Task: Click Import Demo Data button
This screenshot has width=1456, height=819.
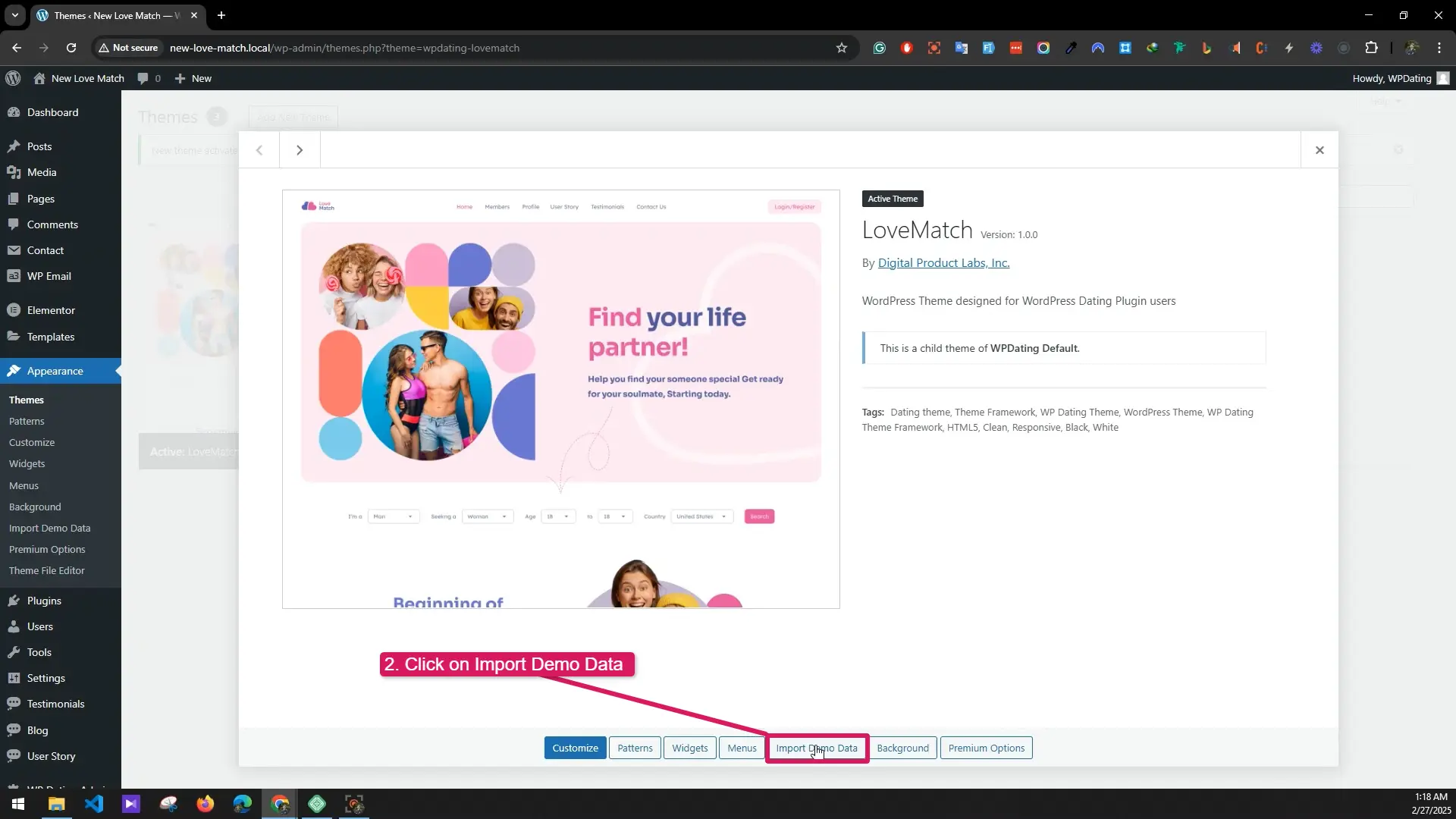Action: tap(817, 748)
